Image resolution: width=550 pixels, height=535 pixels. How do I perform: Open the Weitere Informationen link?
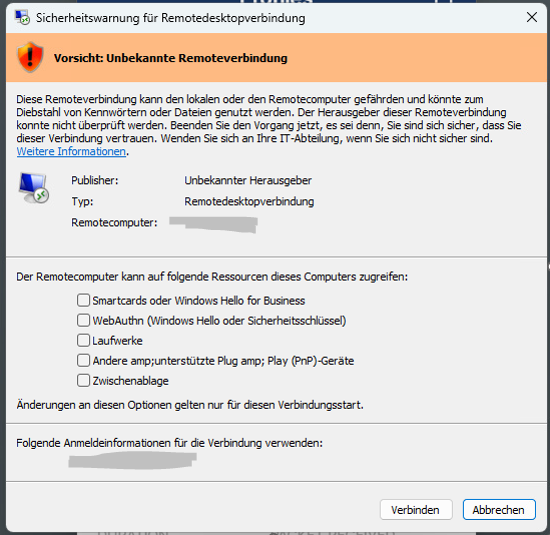point(71,151)
